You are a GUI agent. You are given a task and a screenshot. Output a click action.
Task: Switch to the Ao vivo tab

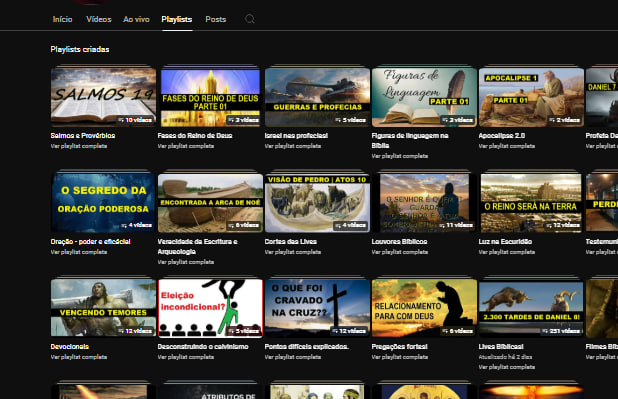point(136,19)
